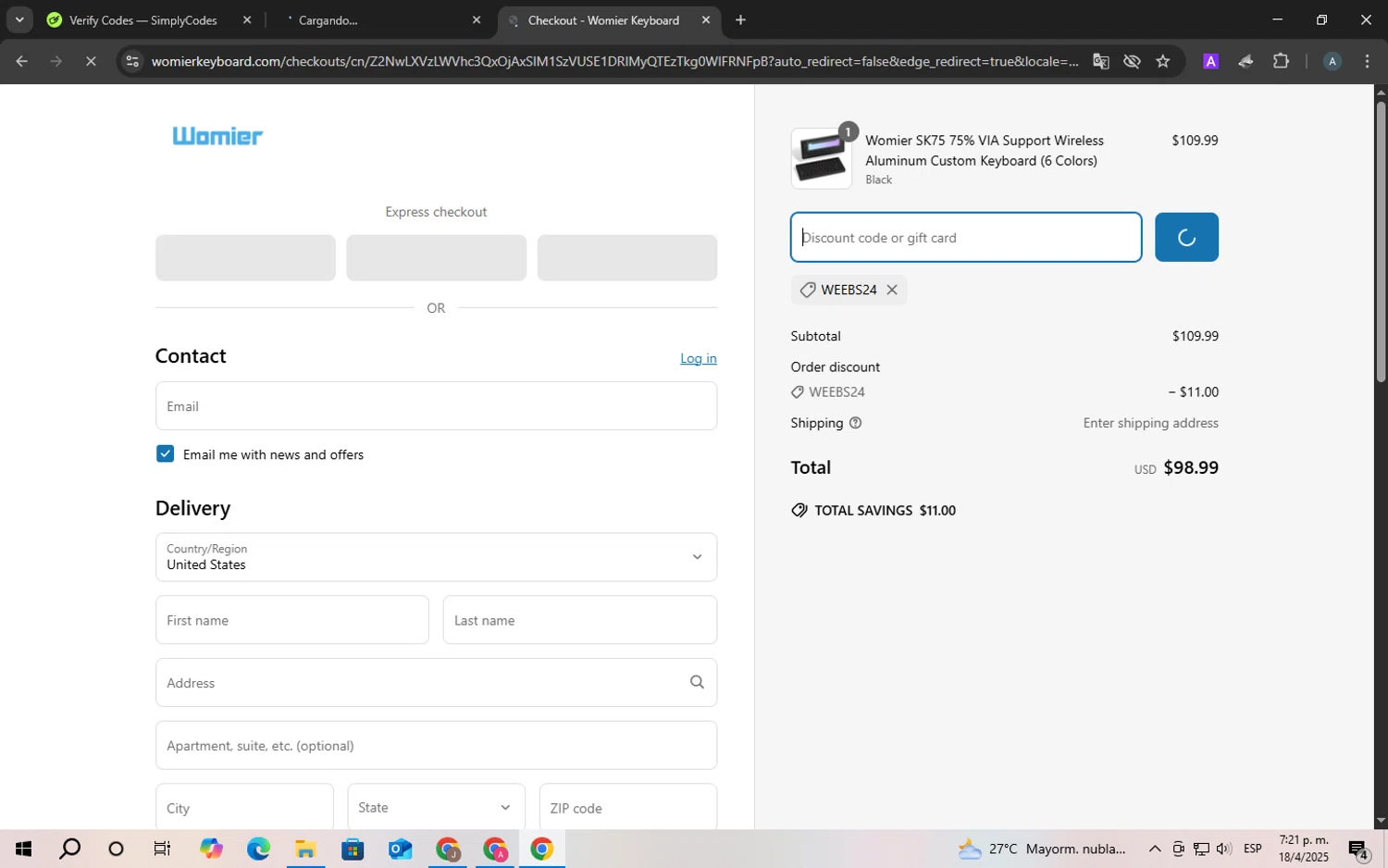
Task: Click the City input field
Action: 244,807
